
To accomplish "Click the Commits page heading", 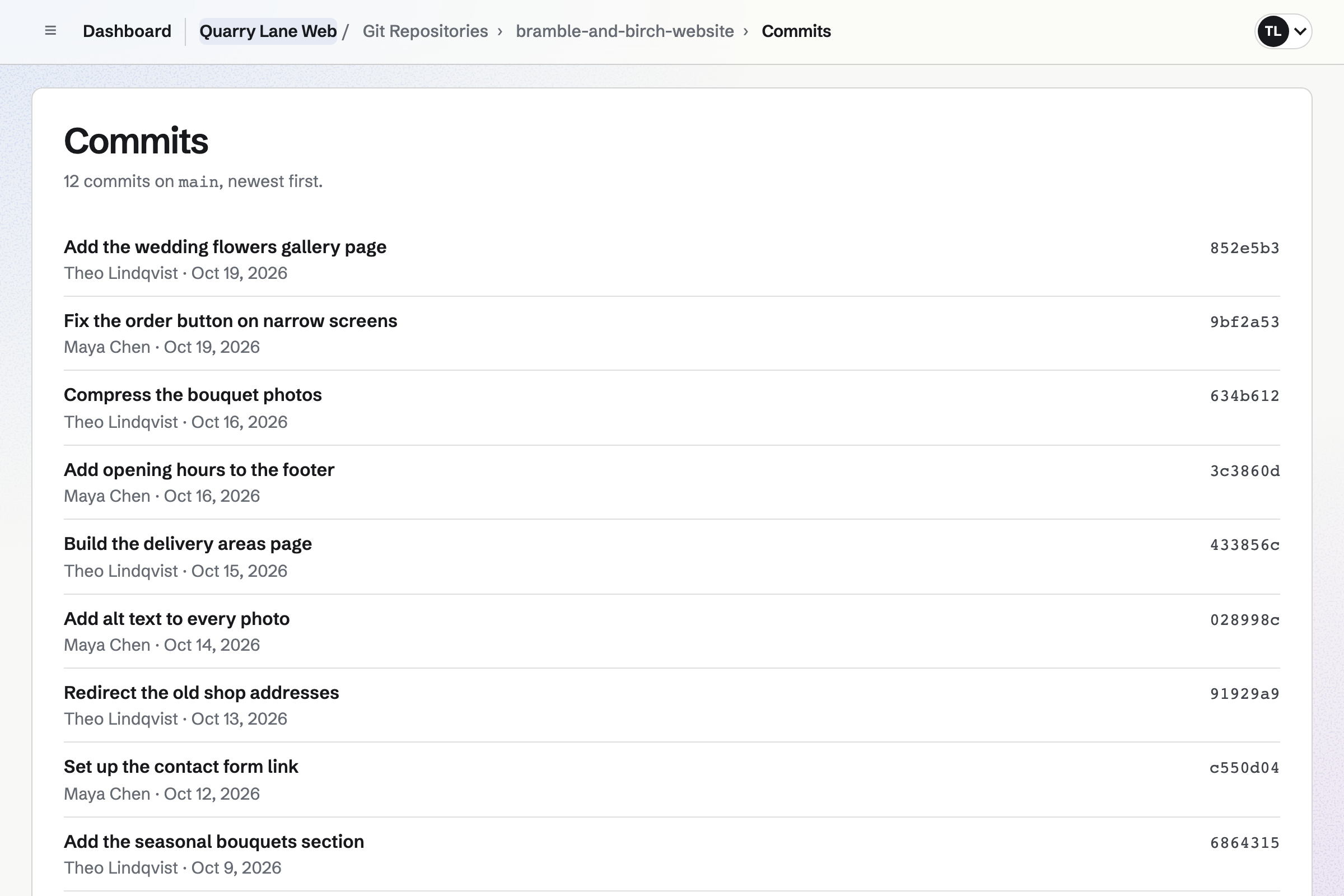I will click(136, 141).
